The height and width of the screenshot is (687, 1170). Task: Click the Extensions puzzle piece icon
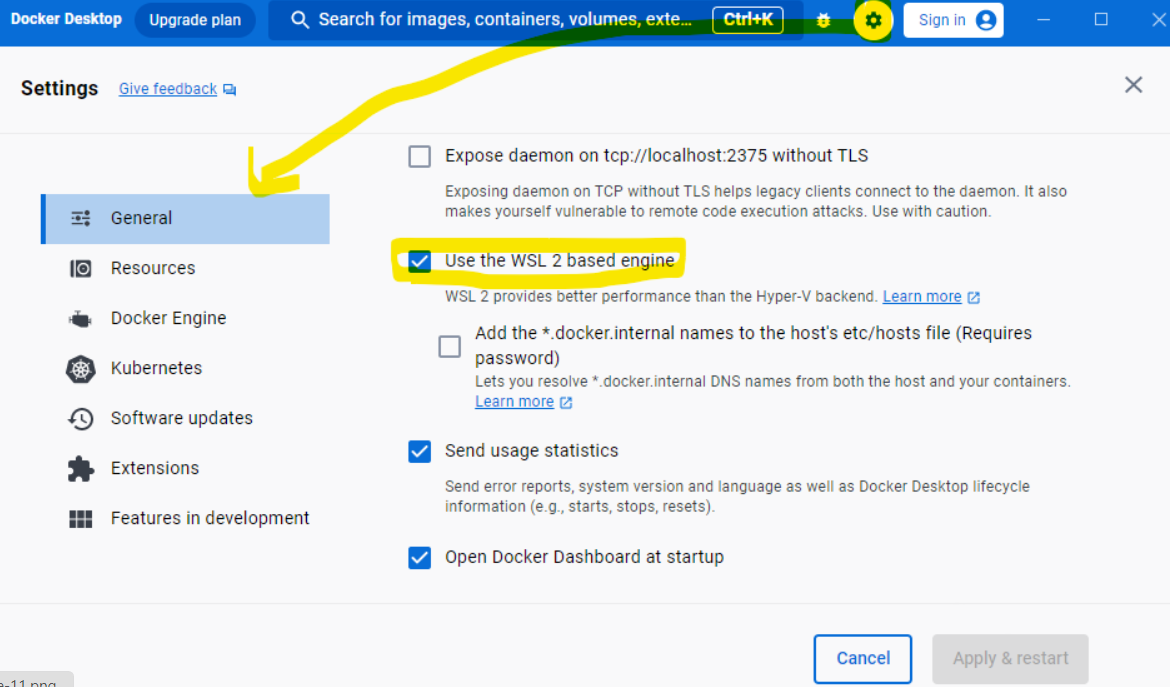click(x=81, y=468)
